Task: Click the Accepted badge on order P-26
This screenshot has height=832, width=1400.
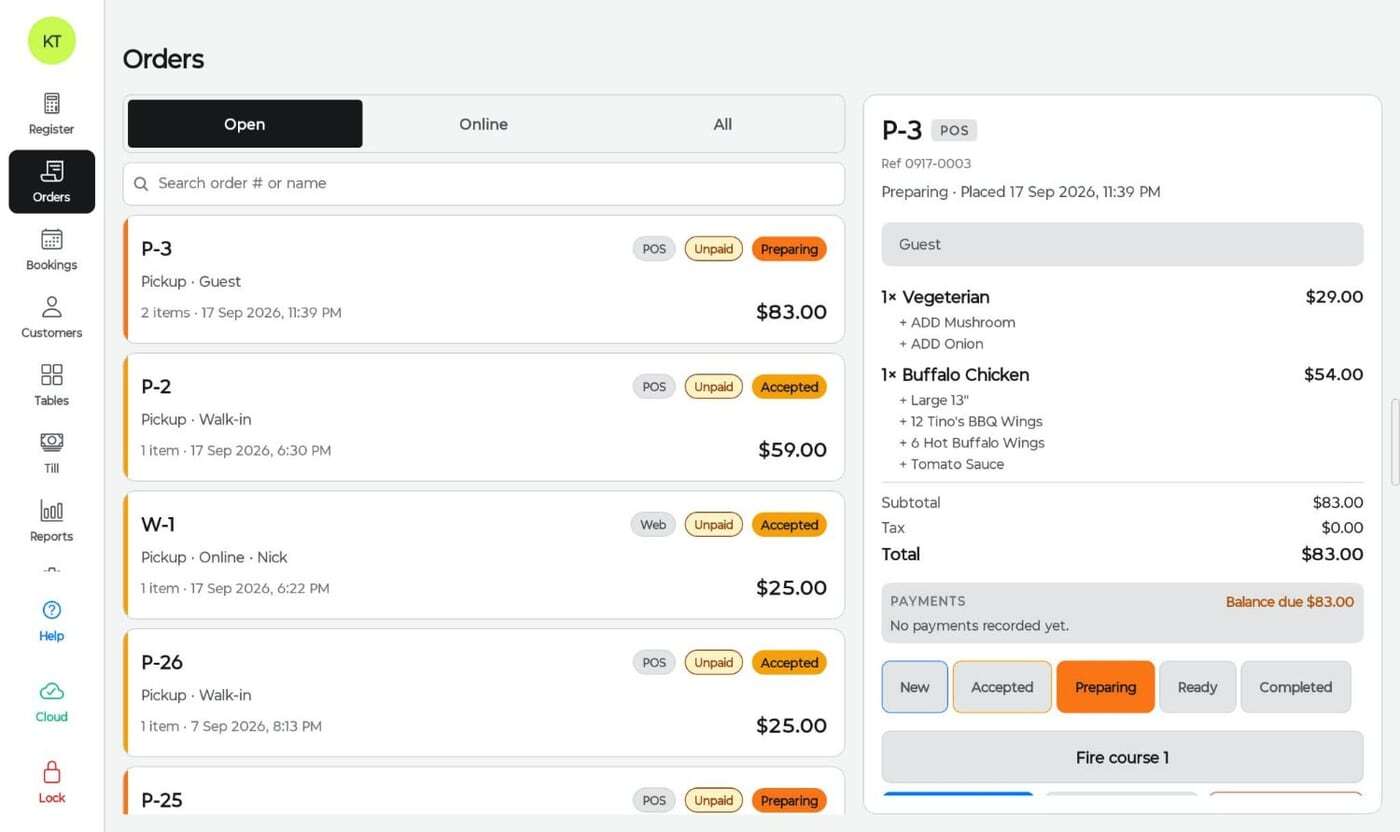Action: click(x=789, y=663)
